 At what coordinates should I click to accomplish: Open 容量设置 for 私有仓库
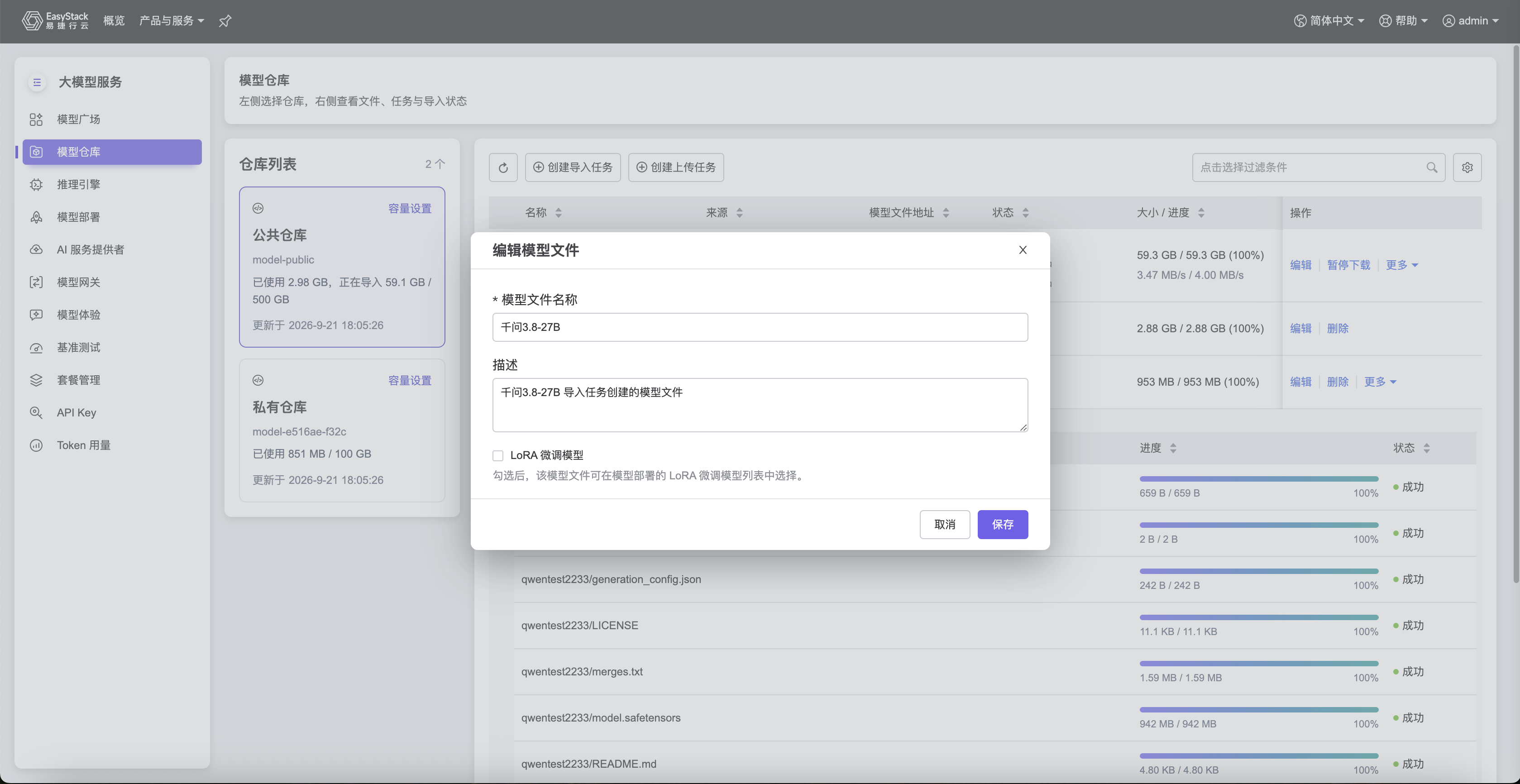[x=410, y=381]
